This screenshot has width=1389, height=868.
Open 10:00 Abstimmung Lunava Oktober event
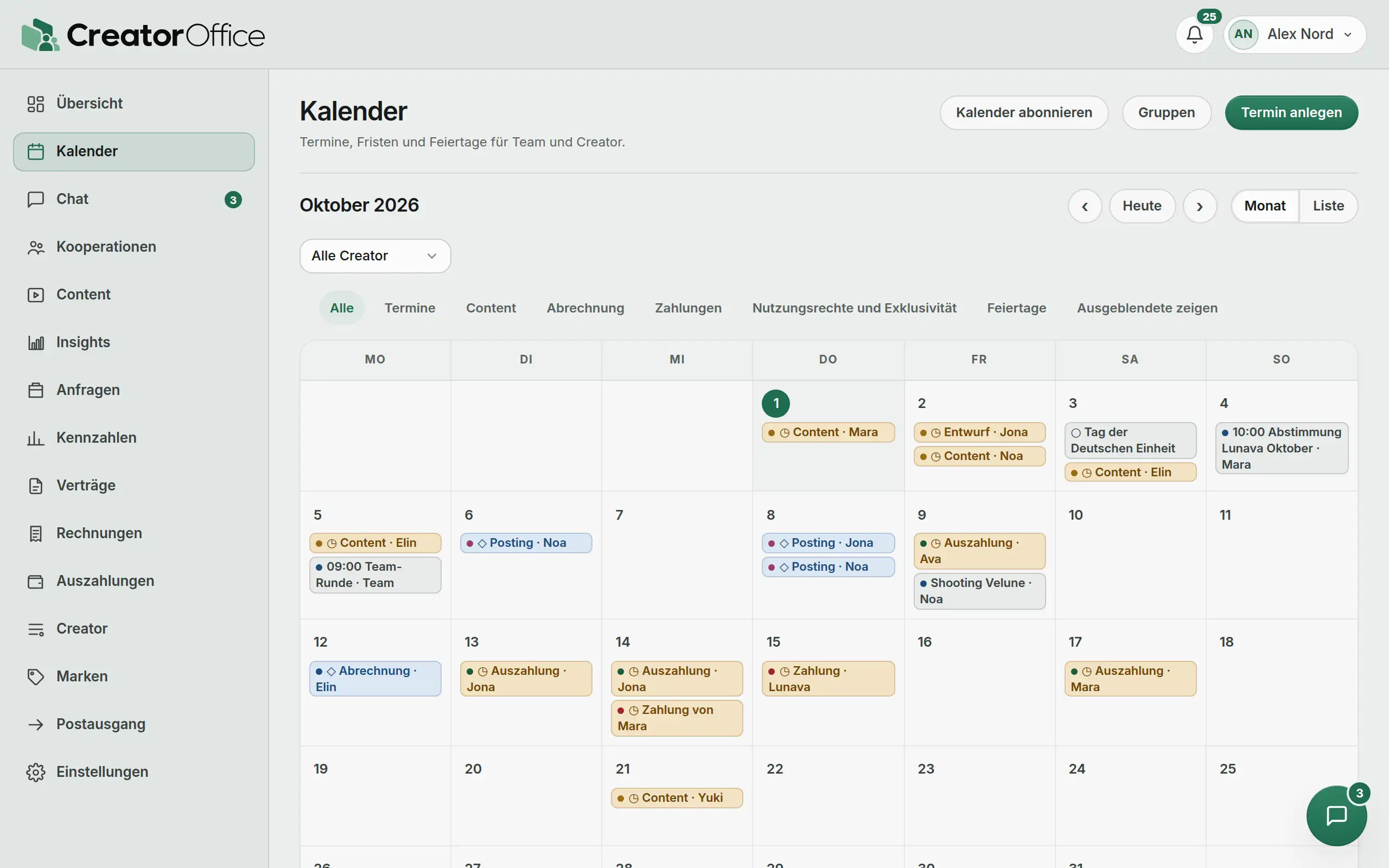click(x=1281, y=448)
